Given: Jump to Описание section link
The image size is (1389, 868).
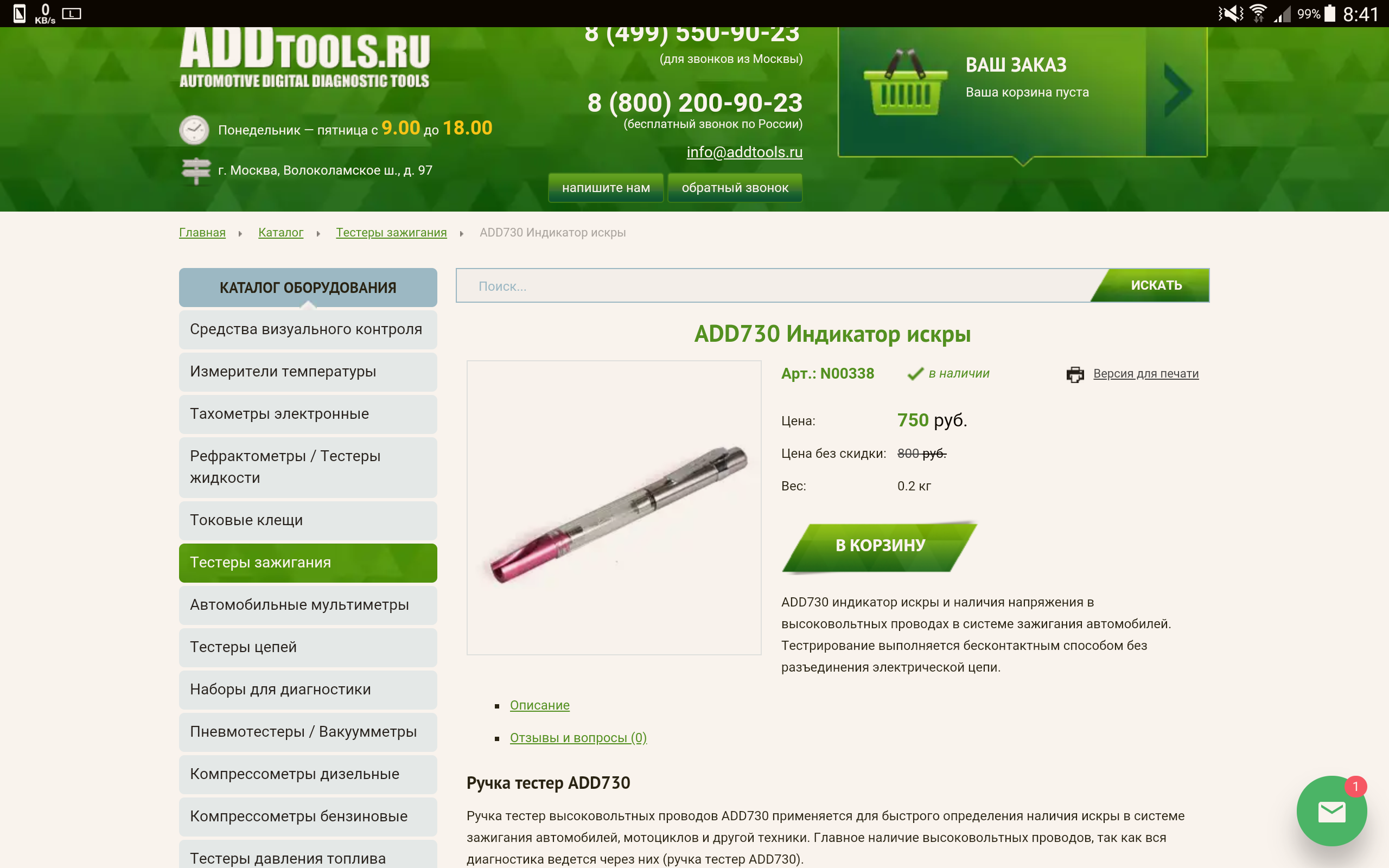Looking at the screenshot, I should [x=539, y=705].
